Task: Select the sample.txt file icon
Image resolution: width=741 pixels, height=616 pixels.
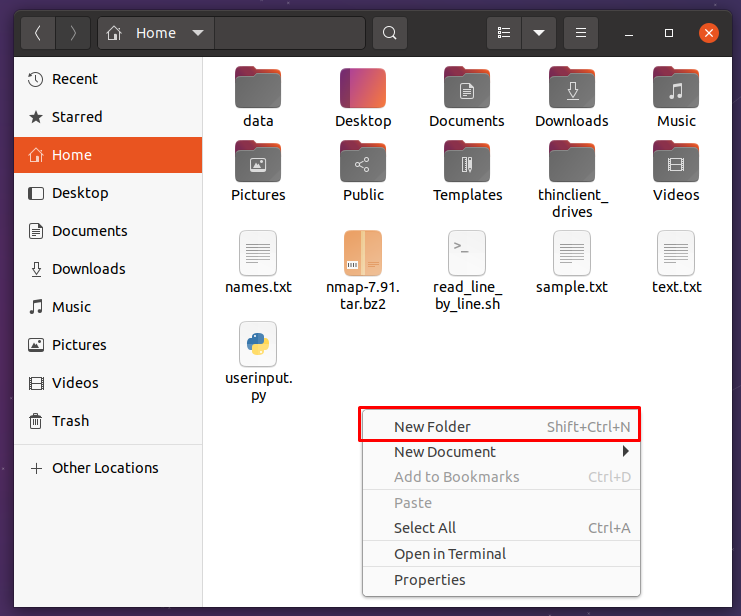Action: [572, 253]
